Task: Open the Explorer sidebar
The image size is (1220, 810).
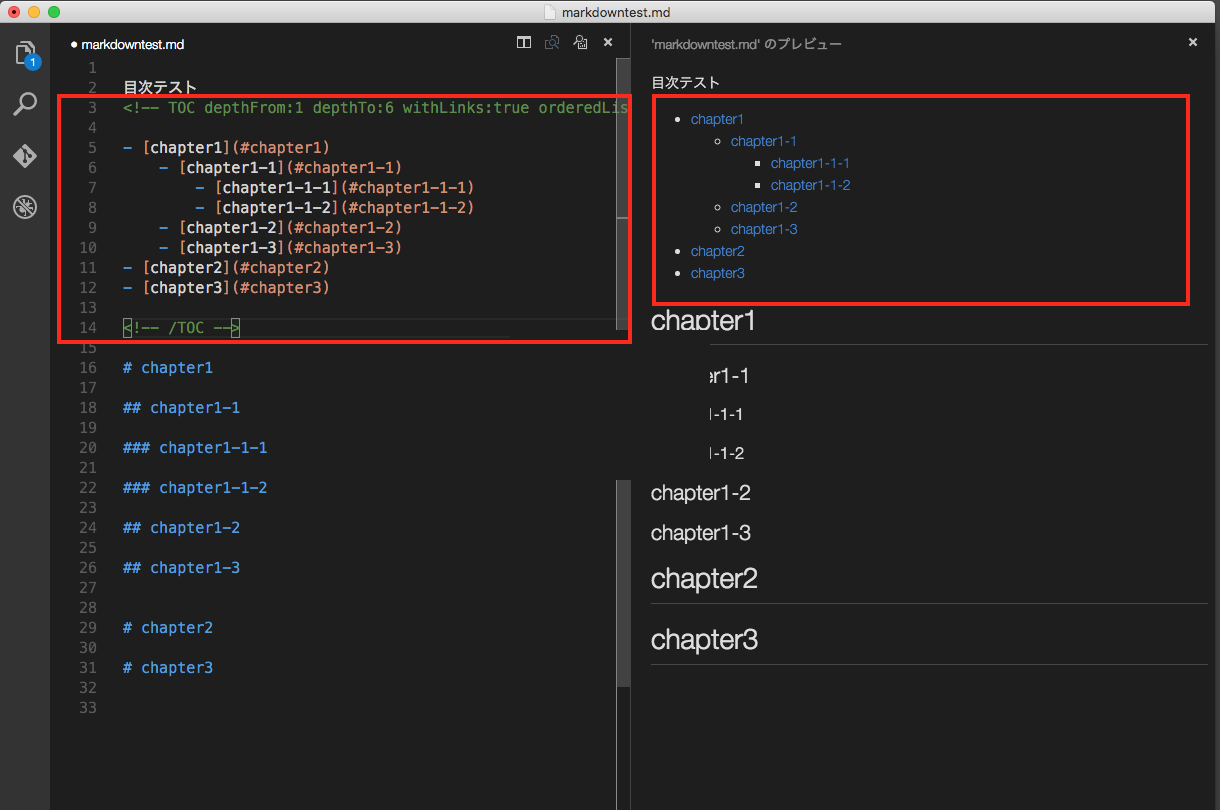Action: click(25, 54)
